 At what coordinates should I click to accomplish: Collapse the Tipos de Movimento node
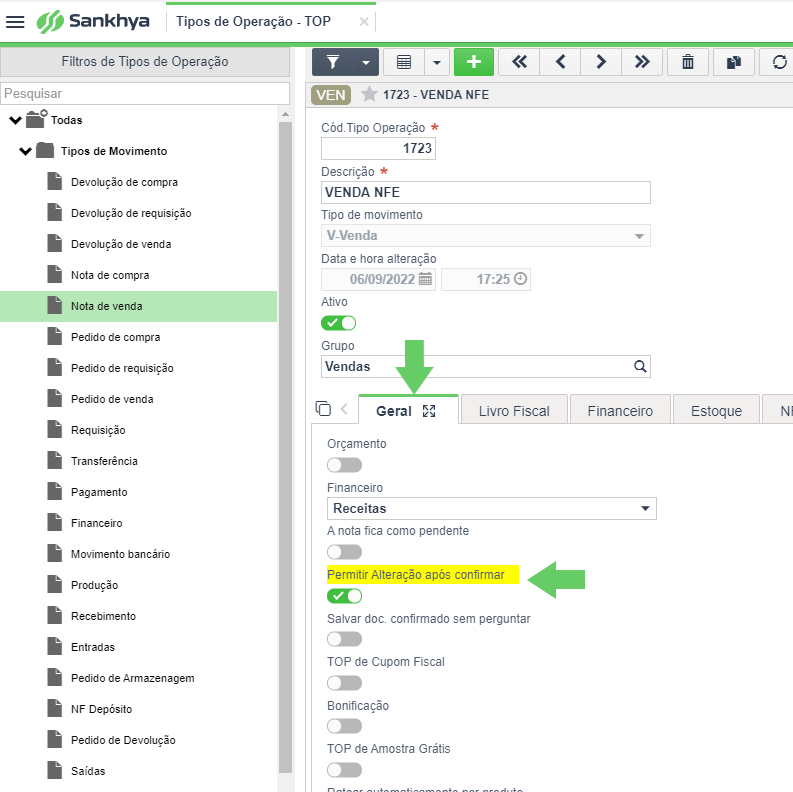click(25, 151)
